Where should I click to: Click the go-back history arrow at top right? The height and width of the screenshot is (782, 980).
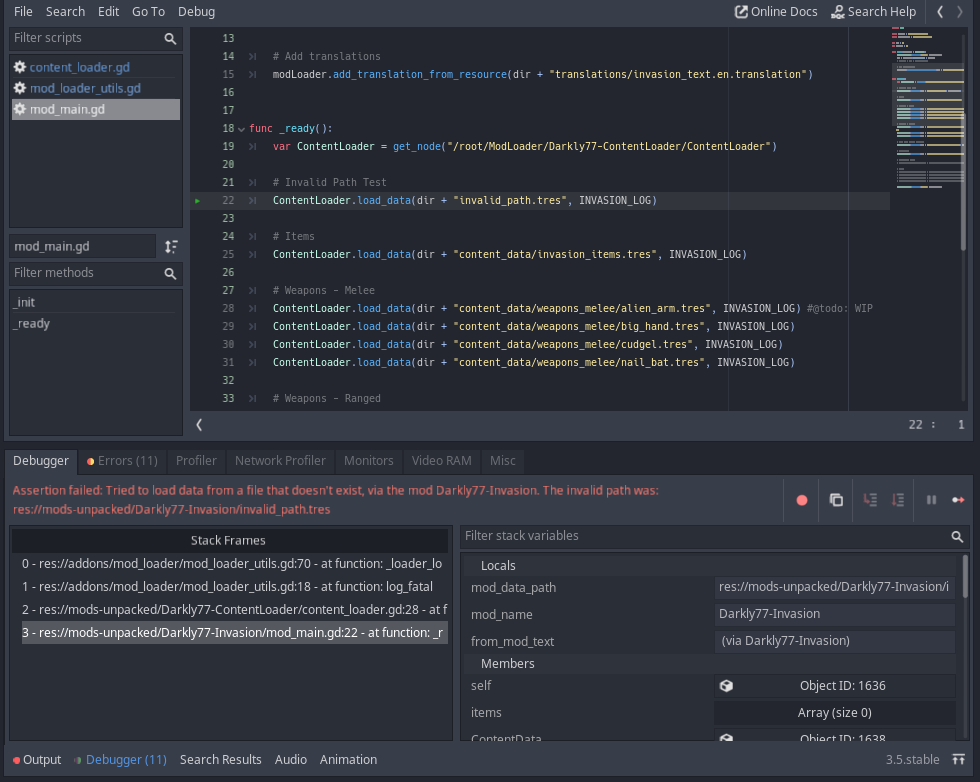pyautogui.click(x=940, y=12)
